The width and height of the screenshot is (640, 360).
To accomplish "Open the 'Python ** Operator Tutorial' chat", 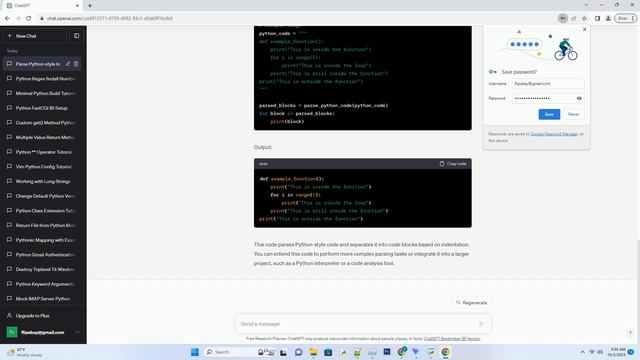I will pos(42,152).
